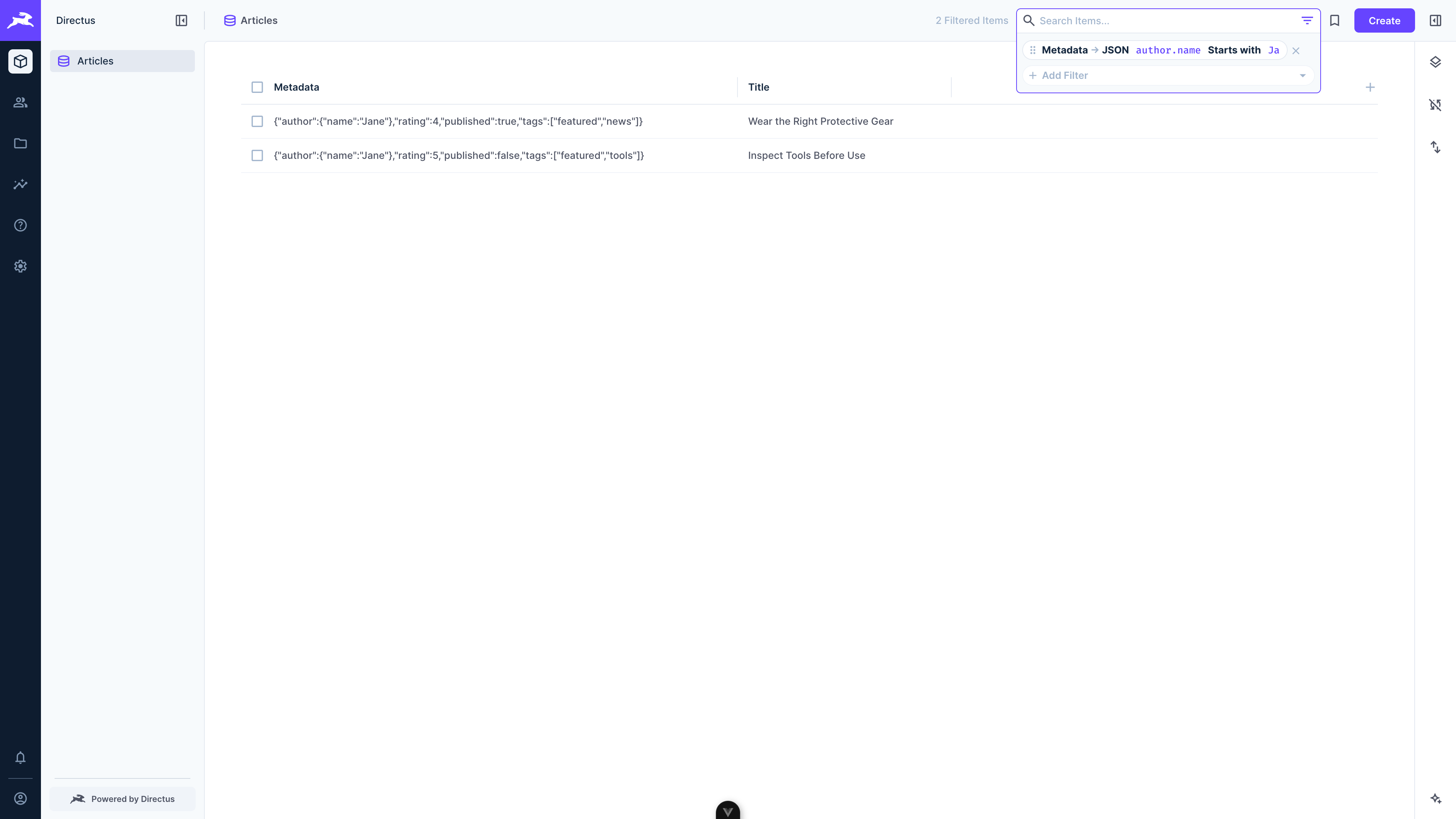Viewport: 1456px width, 819px height.
Task: Open the User Directory module
Action: point(20,102)
